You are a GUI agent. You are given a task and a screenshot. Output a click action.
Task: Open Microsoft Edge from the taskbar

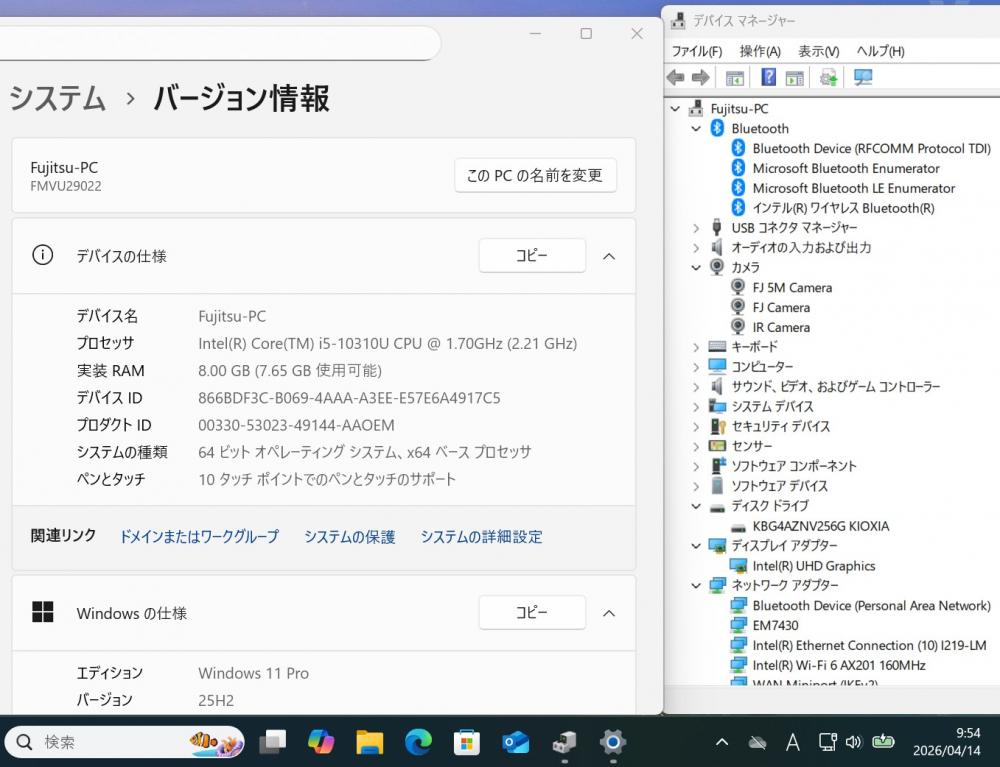[x=418, y=742]
